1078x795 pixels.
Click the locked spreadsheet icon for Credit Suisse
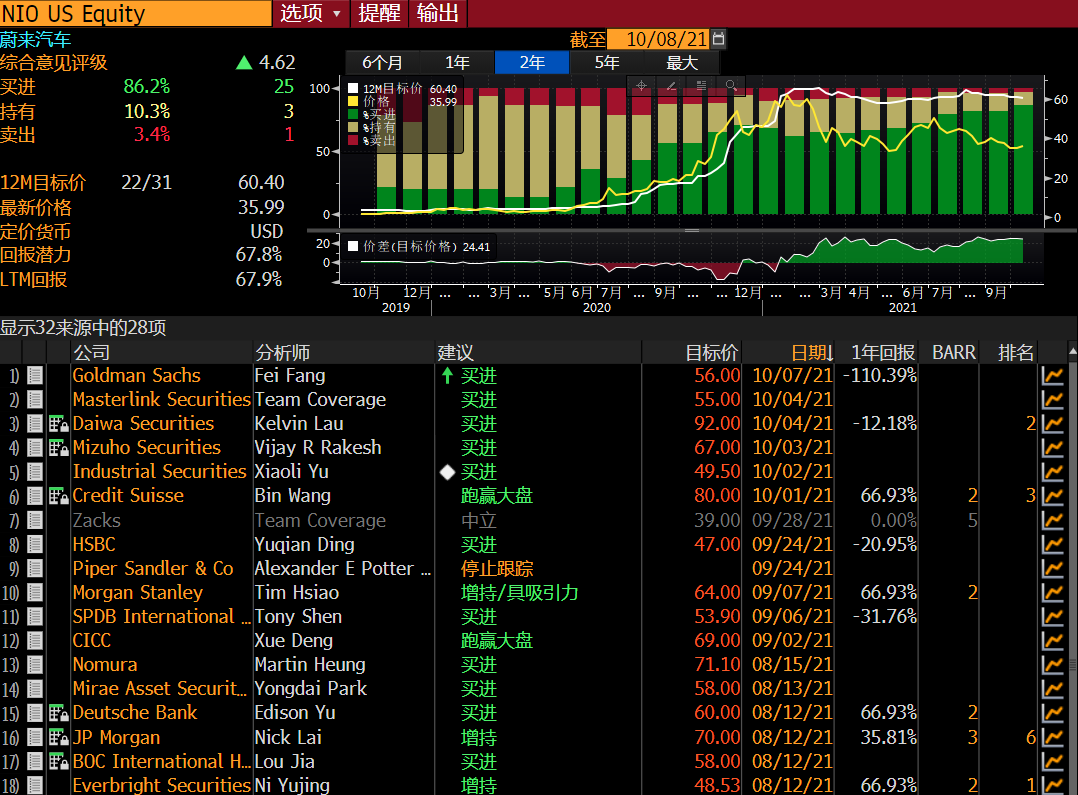click(58, 496)
